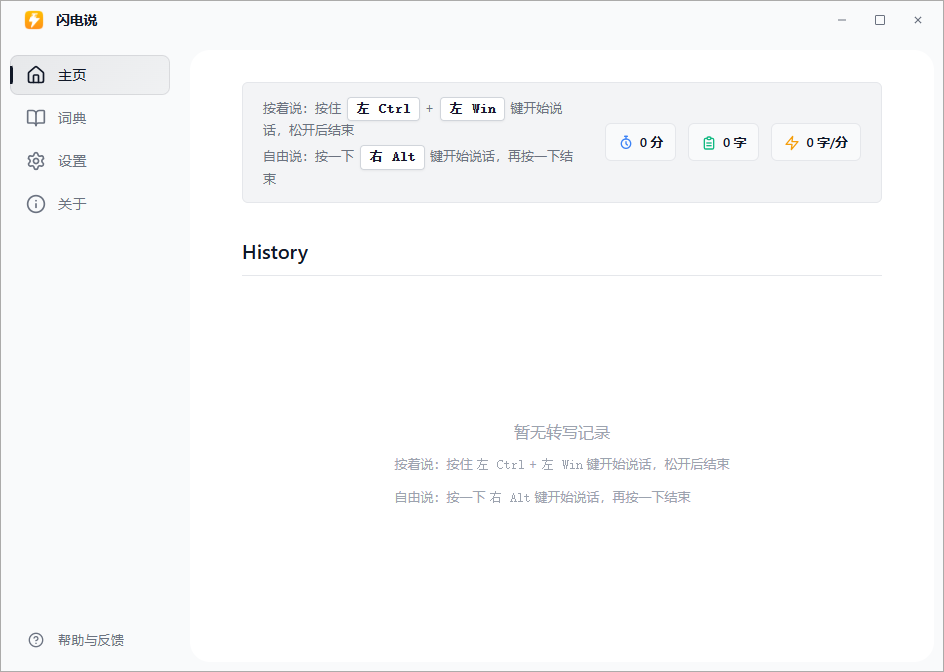Viewport: 944px width, 672px height.
Task: Click the 0分 duration stat chip
Action: click(640, 142)
